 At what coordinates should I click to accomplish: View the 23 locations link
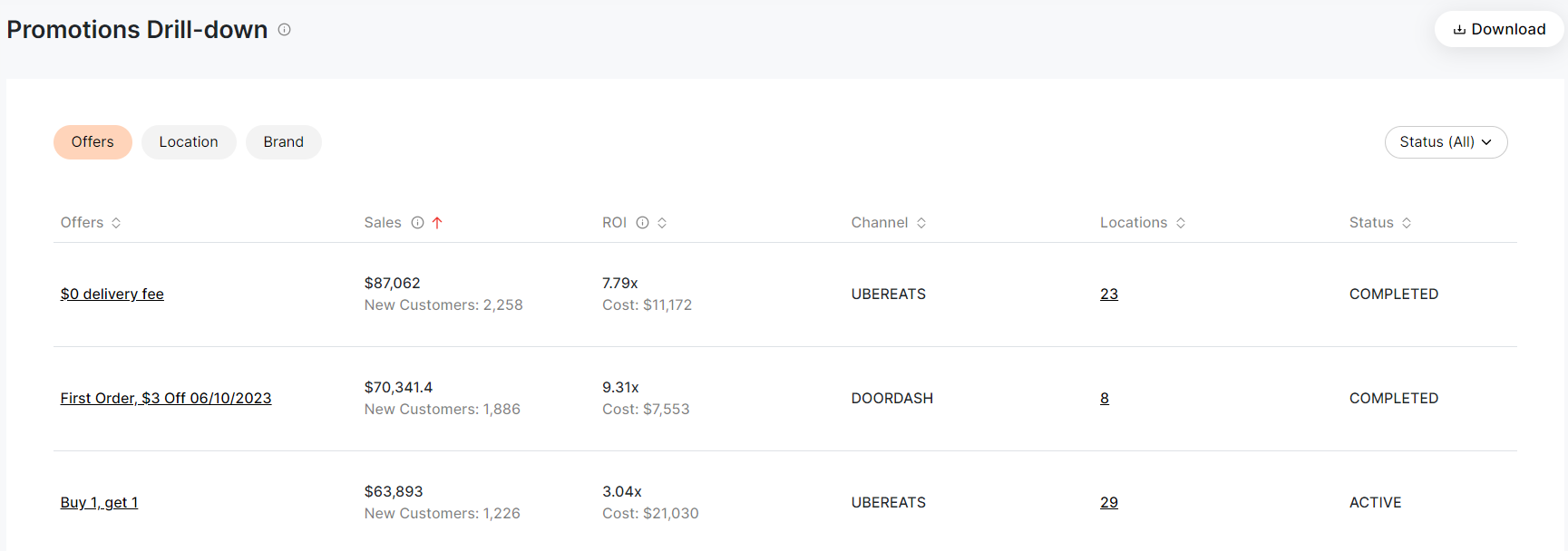(1109, 295)
